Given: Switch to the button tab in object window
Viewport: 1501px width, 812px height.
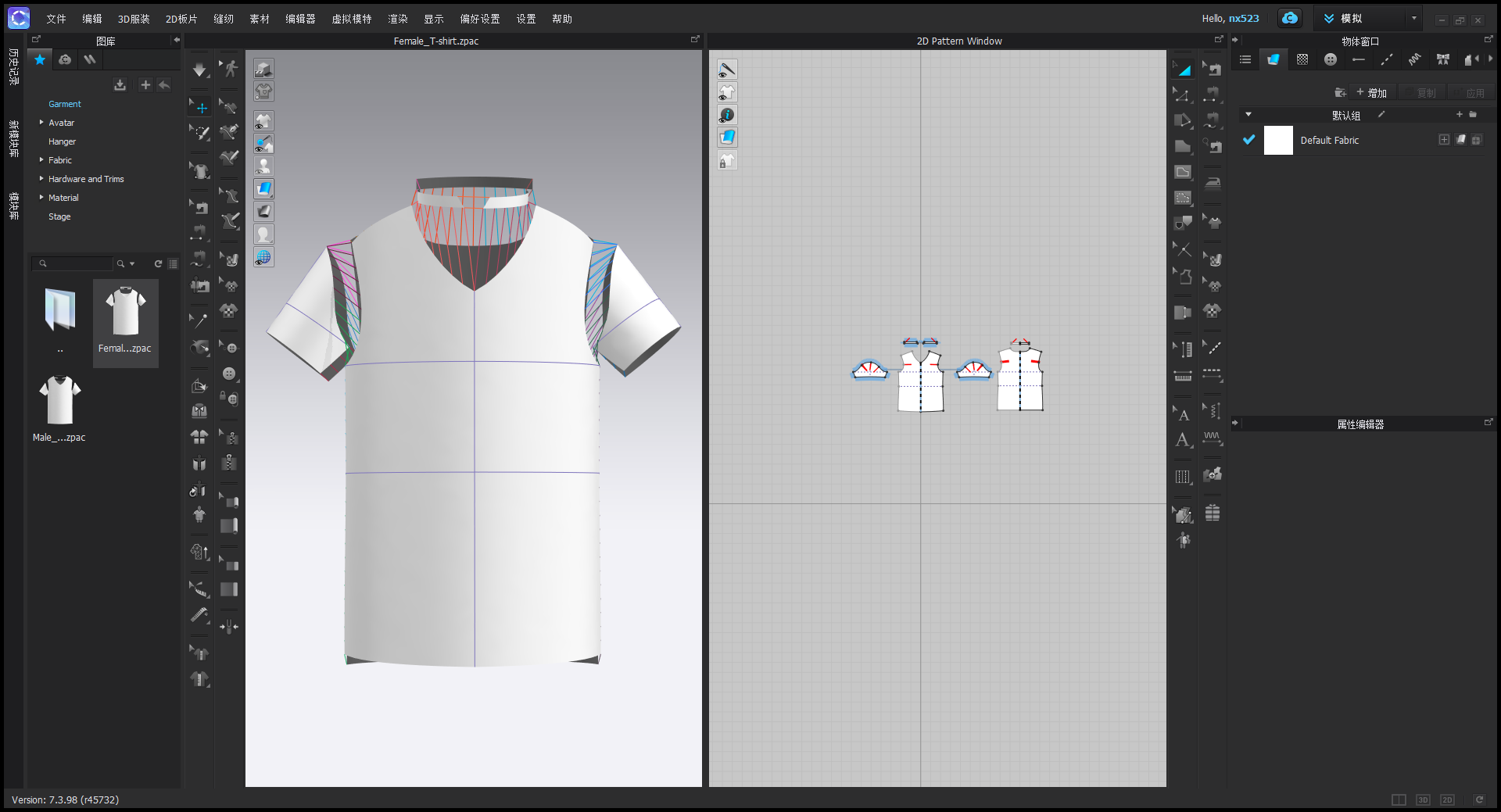Looking at the screenshot, I should pyautogui.click(x=1331, y=59).
